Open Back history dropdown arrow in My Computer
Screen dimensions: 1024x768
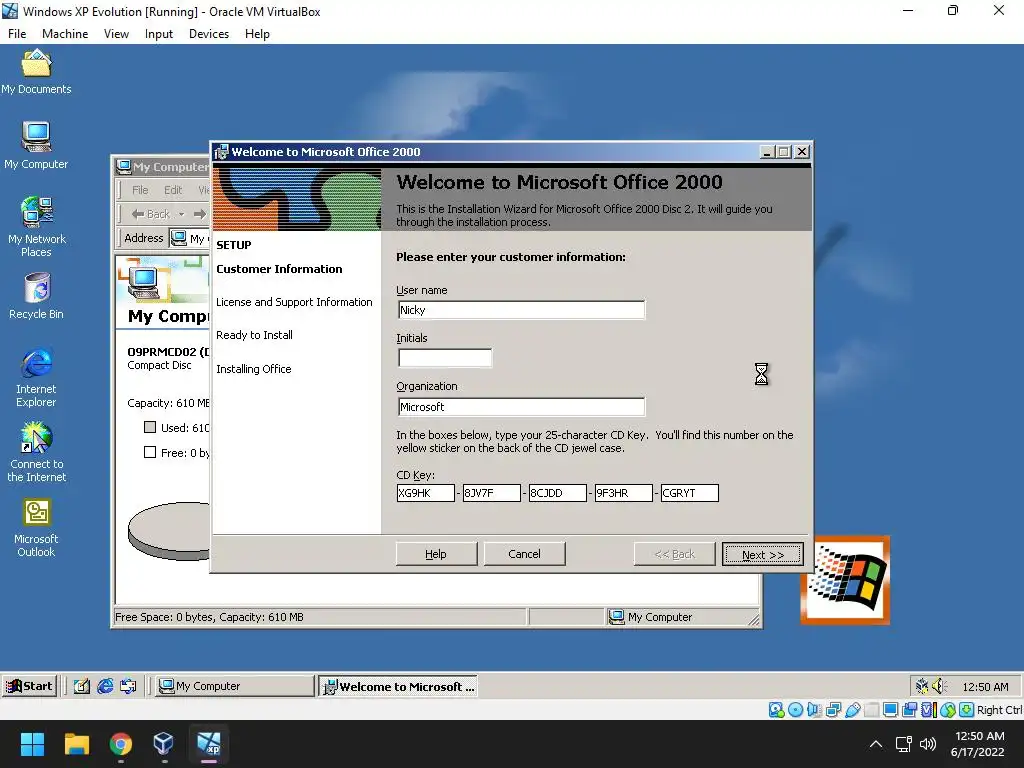tap(182, 214)
